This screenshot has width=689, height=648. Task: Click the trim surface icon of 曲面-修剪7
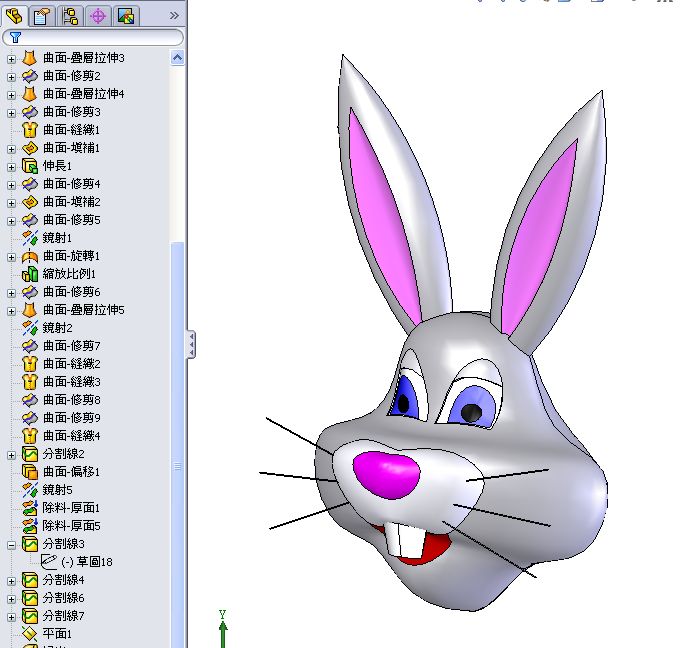click(30, 346)
